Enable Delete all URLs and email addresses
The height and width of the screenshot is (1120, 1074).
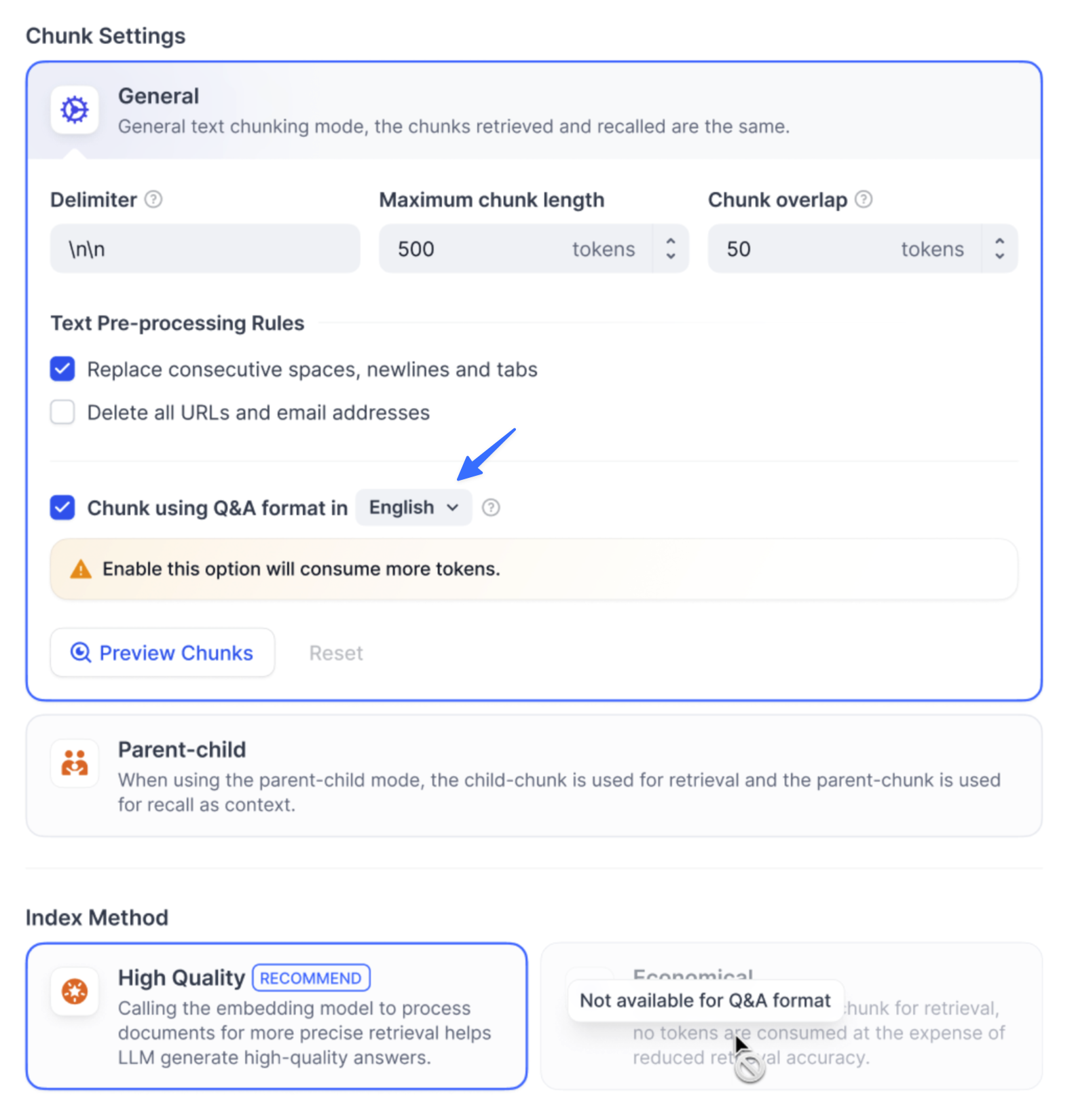(62, 412)
